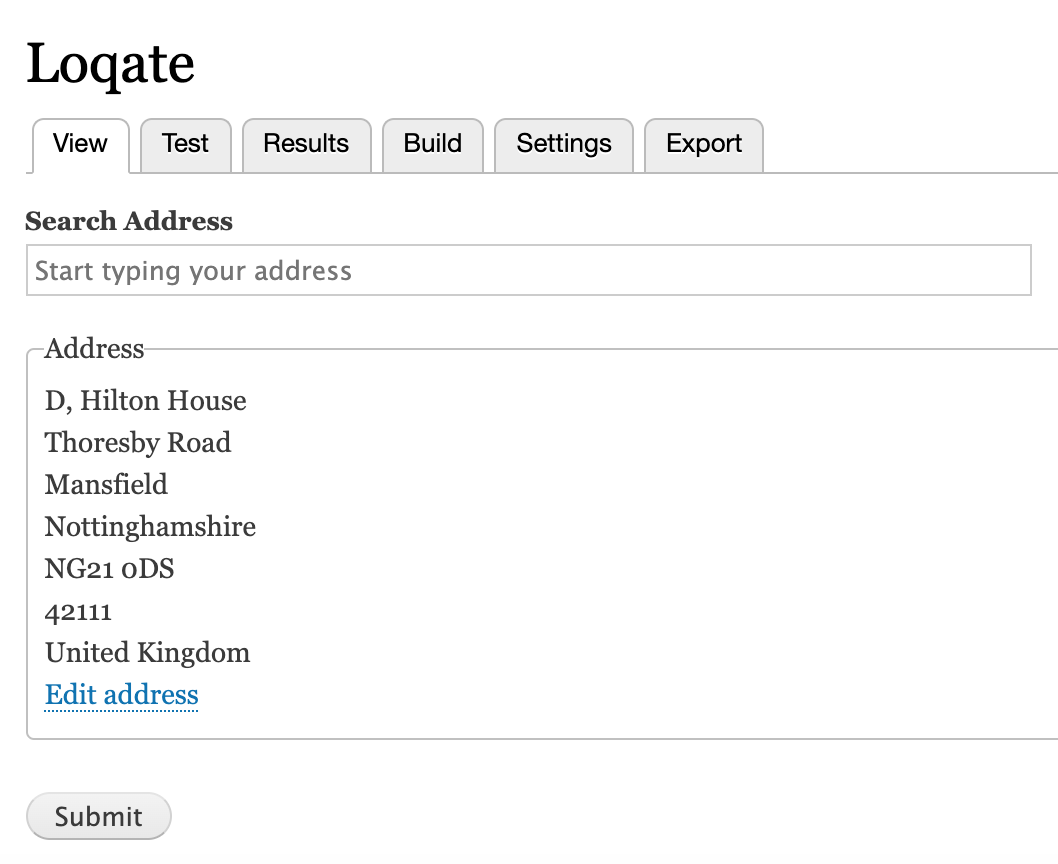The width and height of the screenshot is (1058, 864).
Task: Switch to the Export tab
Action: 704,144
